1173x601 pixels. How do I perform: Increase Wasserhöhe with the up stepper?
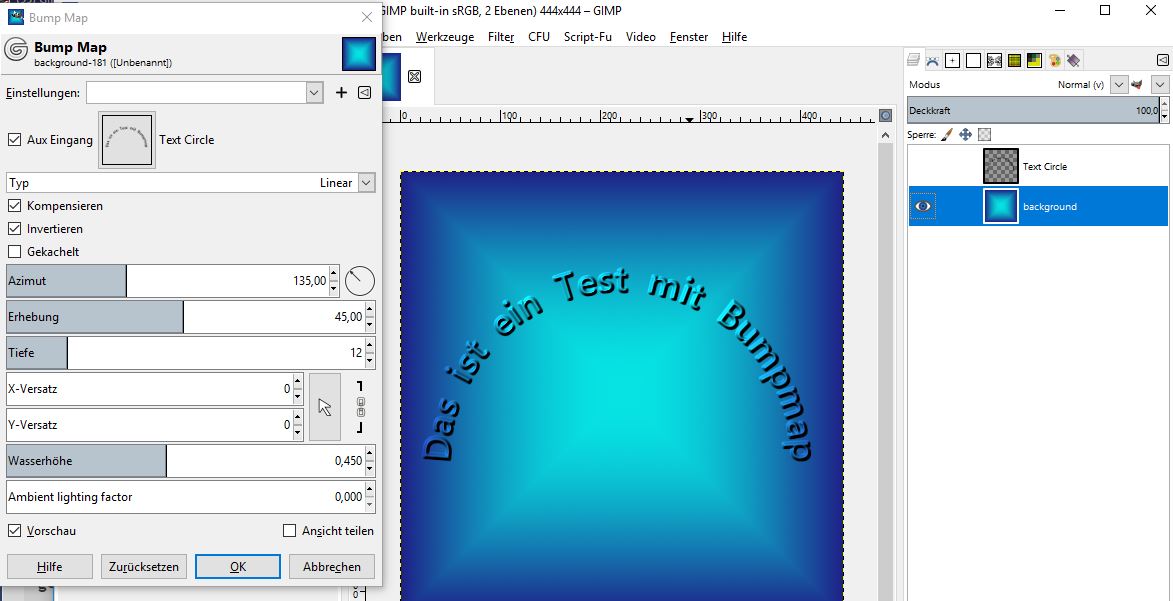(x=370, y=454)
